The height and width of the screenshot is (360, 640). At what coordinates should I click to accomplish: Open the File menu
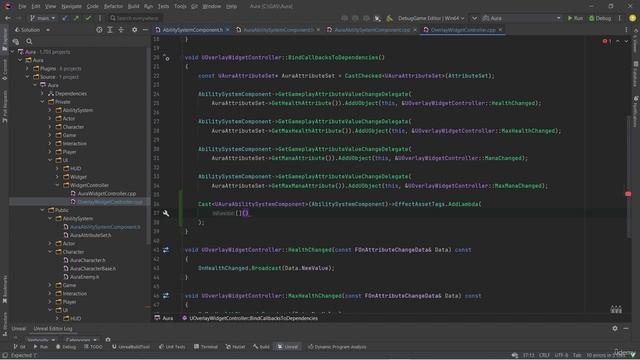pos(22,7)
